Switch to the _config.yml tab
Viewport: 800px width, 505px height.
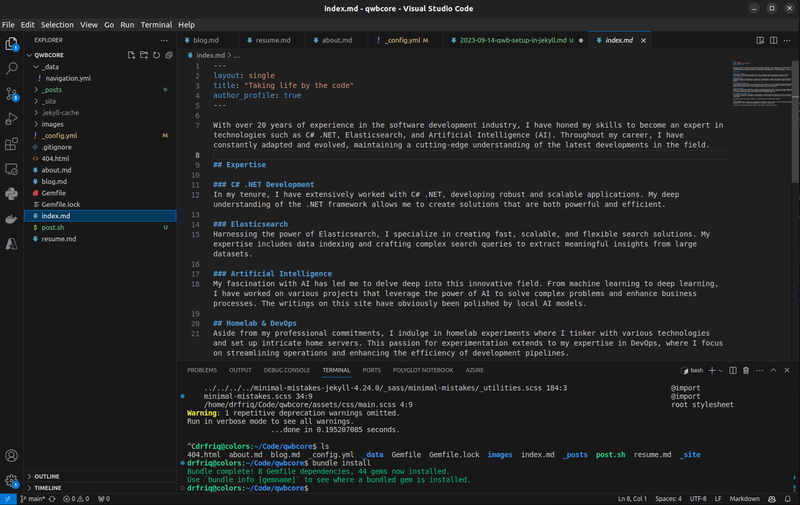405,40
